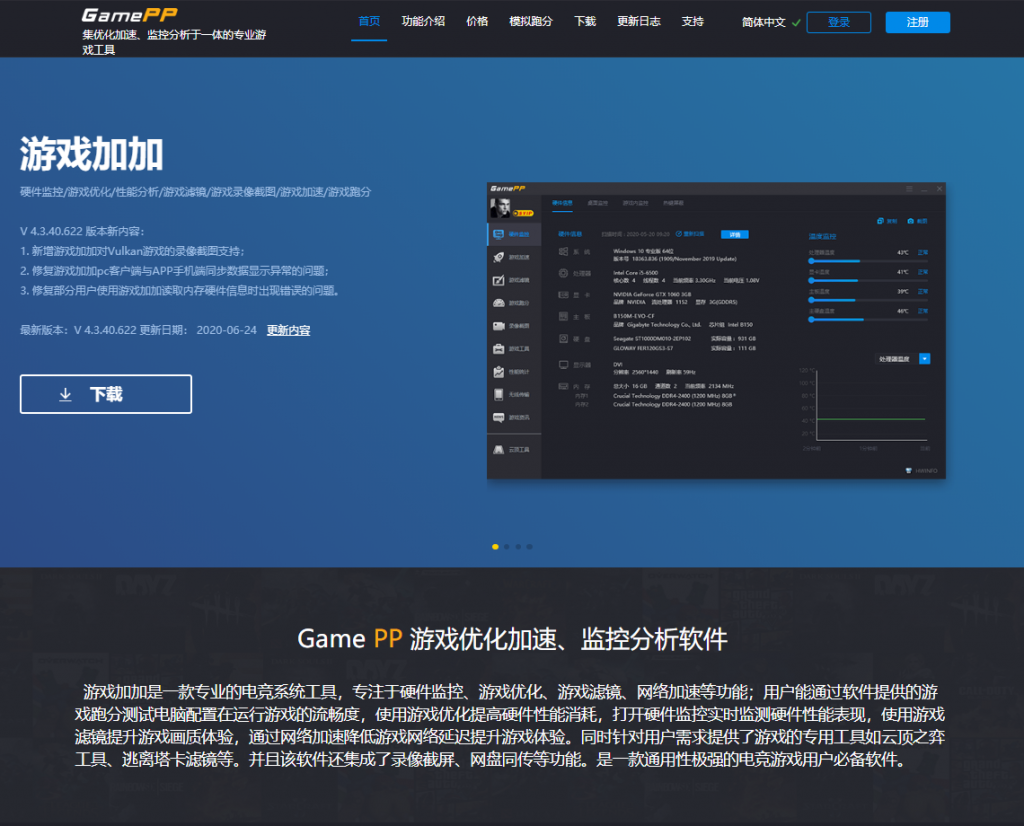Viewport: 1024px width, 826px height.
Task: Select 游戏滤镜 filter icon in preview sidebar
Action: 499,280
